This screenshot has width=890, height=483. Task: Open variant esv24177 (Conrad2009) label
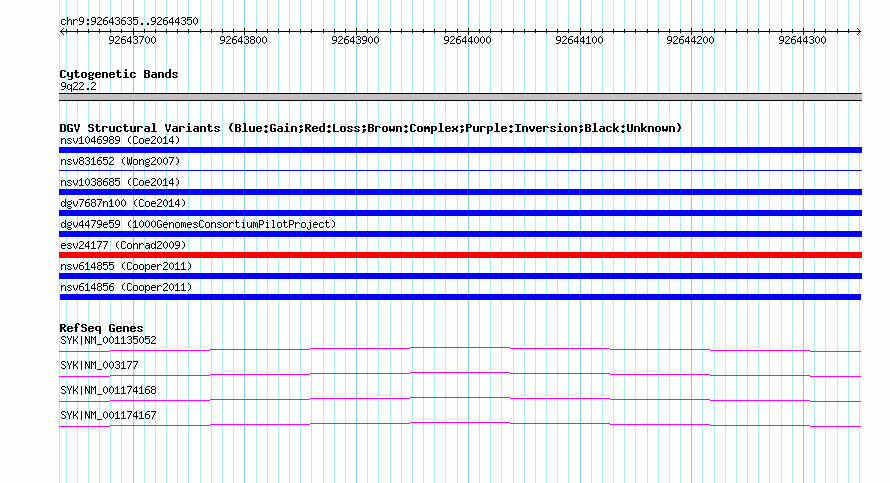tap(123, 245)
